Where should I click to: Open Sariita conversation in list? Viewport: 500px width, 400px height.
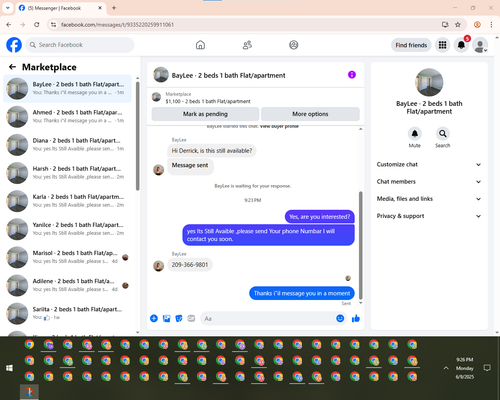[x=67, y=313]
